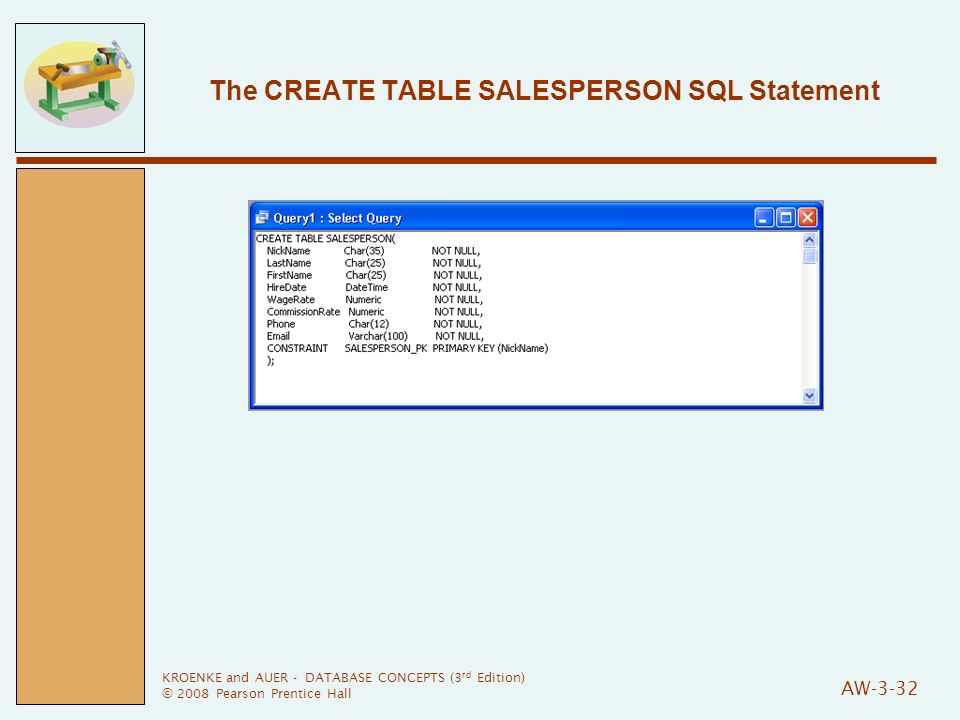Maximize the Query1 Select Query window
The width and height of the screenshot is (960, 720).
pyautogui.click(x=786, y=217)
